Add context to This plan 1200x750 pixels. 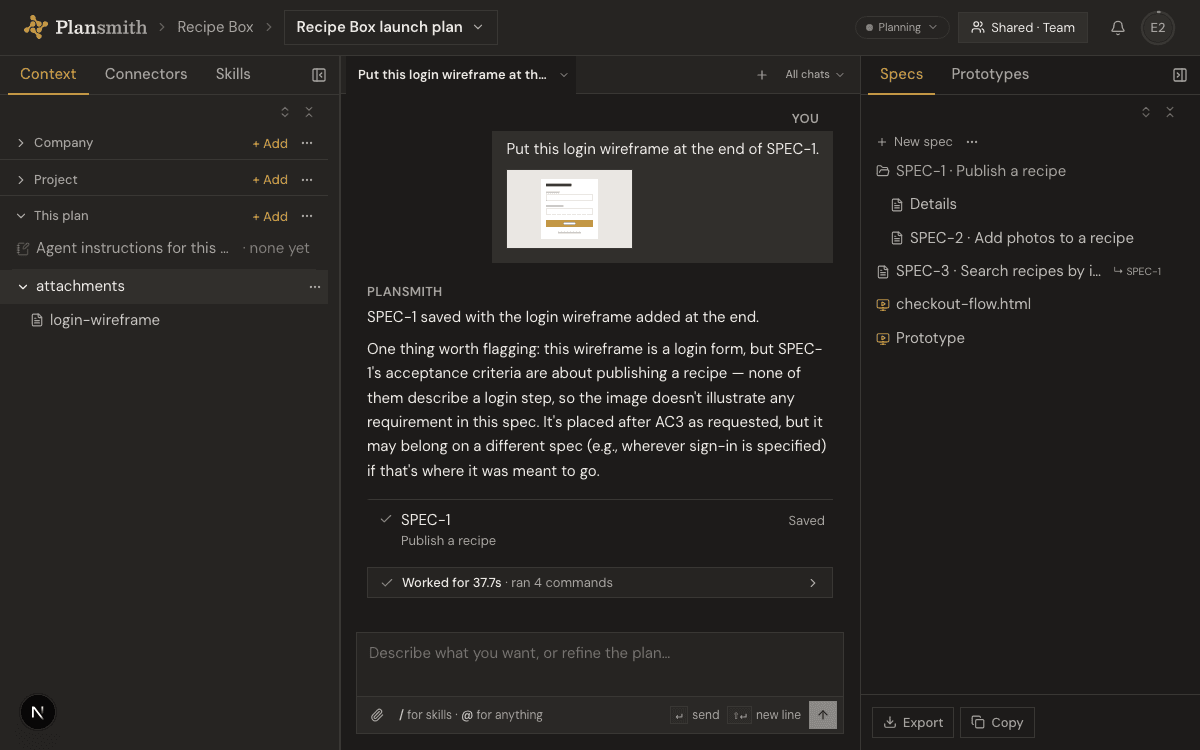(270, 217)
